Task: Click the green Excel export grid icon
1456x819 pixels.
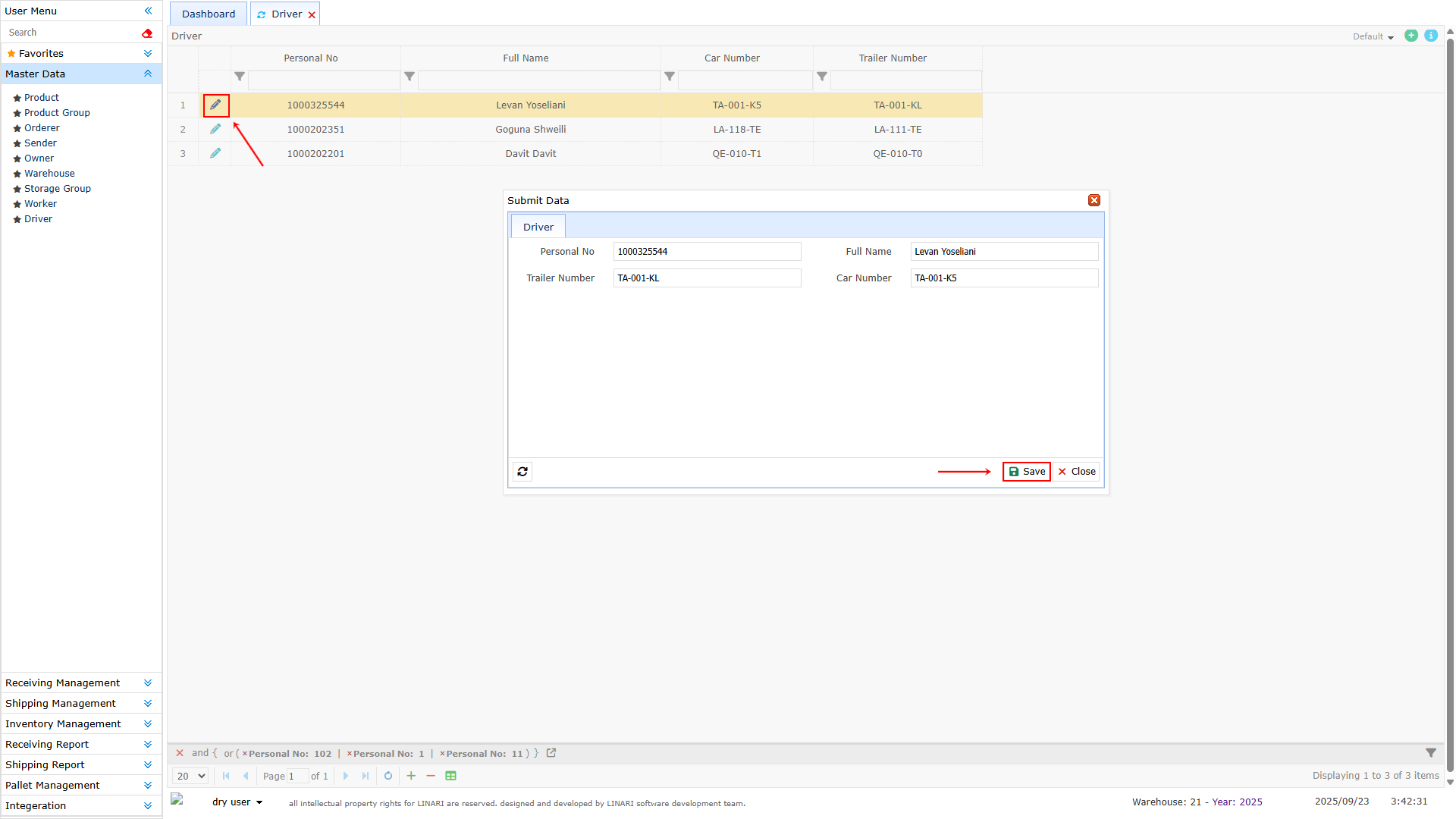Action: pyautogui.click(x=450, y=776)
